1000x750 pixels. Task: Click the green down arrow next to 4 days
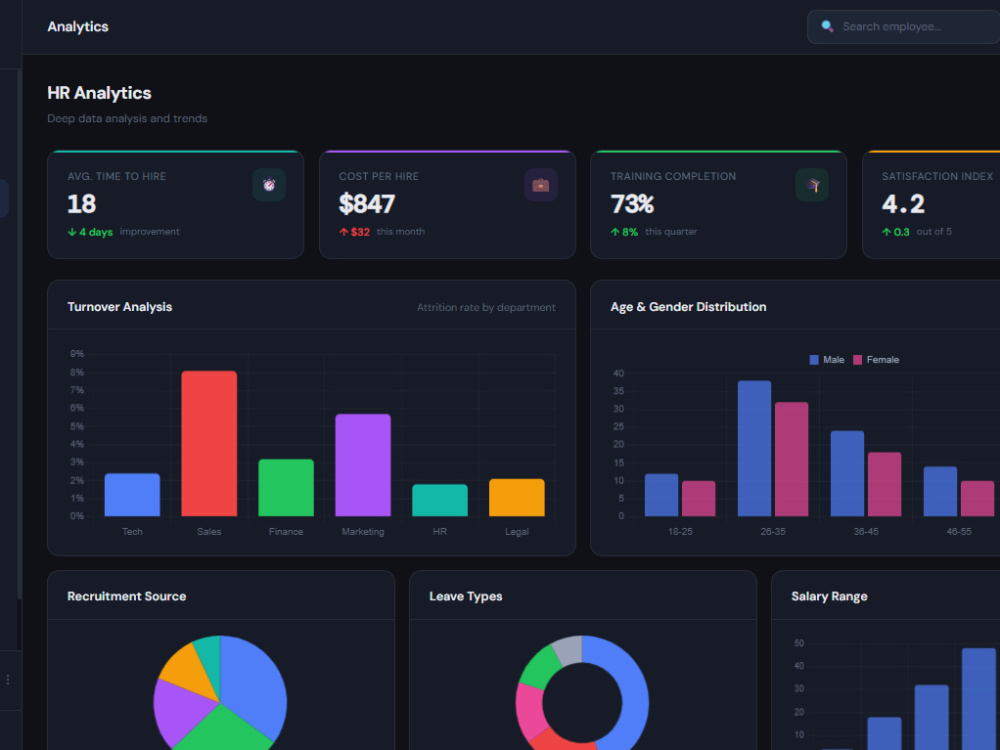(x=72, y=232)
